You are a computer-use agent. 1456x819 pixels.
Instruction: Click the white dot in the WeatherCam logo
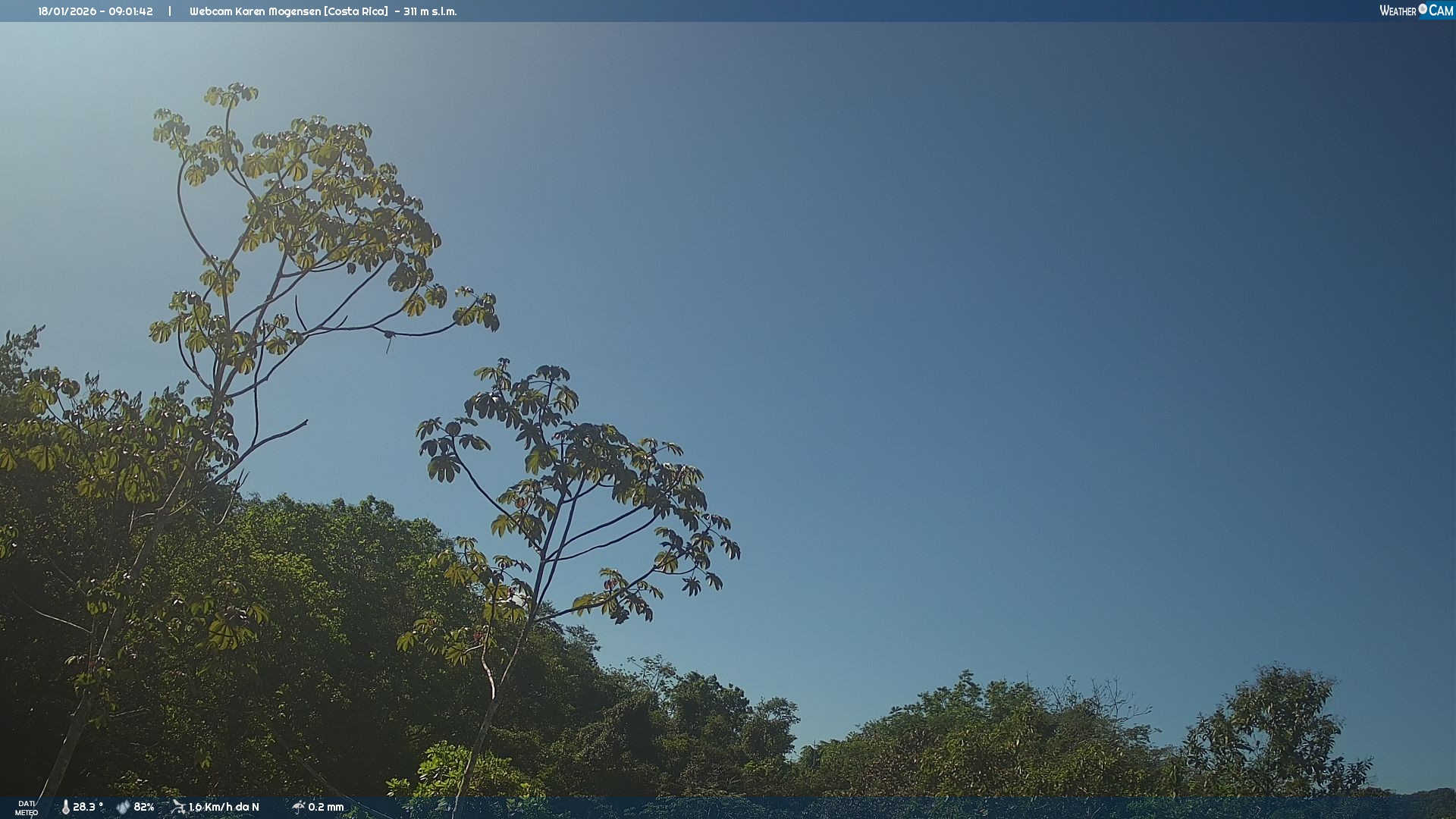[x=1423, y=9]
